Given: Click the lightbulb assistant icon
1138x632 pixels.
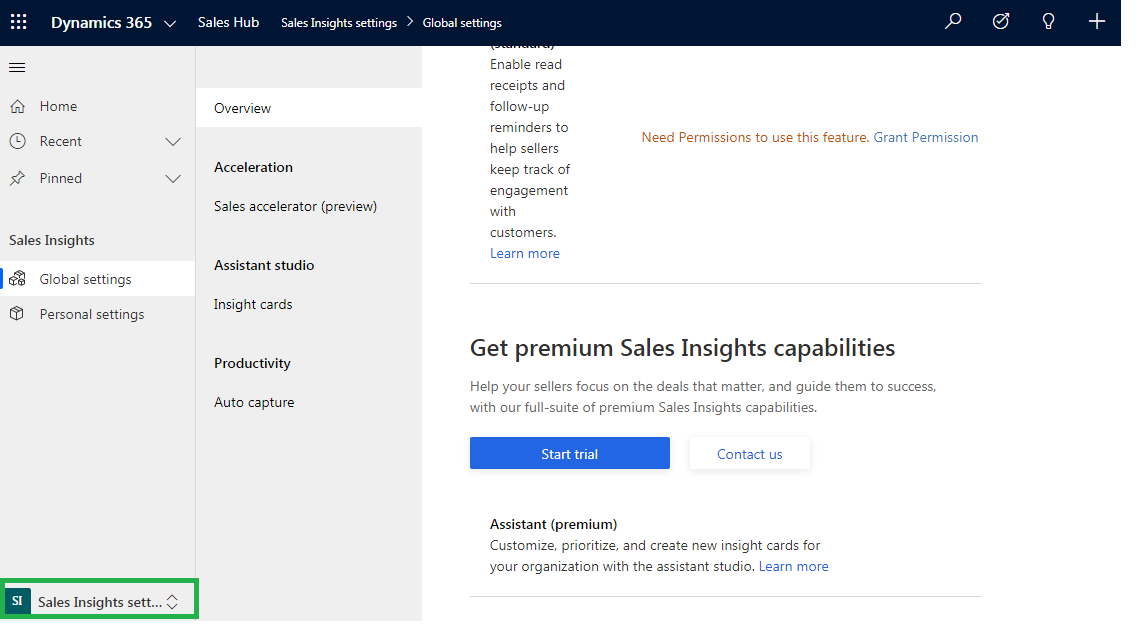Looking at the screenshot, I should coord(1049,22).
